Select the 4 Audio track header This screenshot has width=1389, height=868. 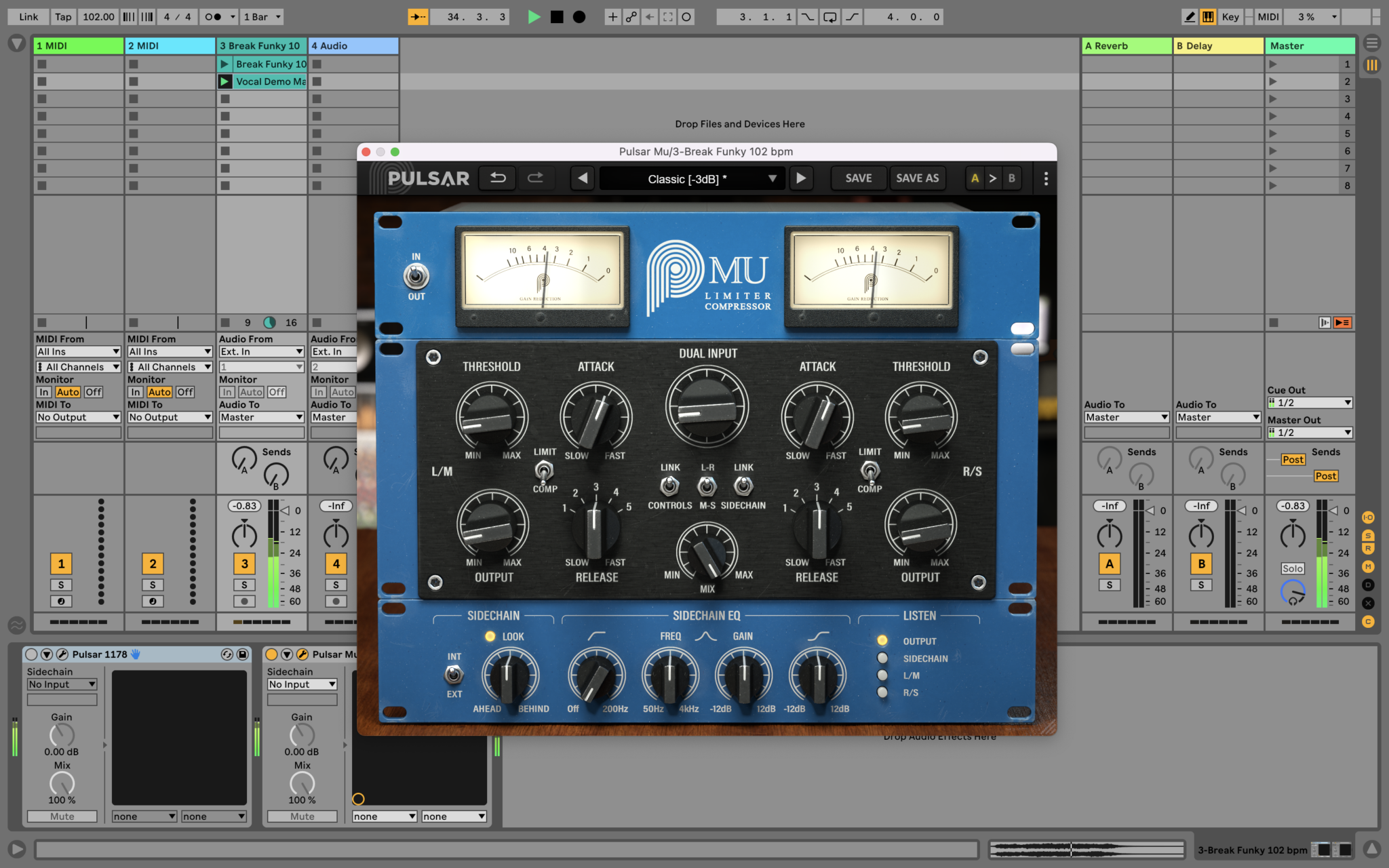pos(353,45)
